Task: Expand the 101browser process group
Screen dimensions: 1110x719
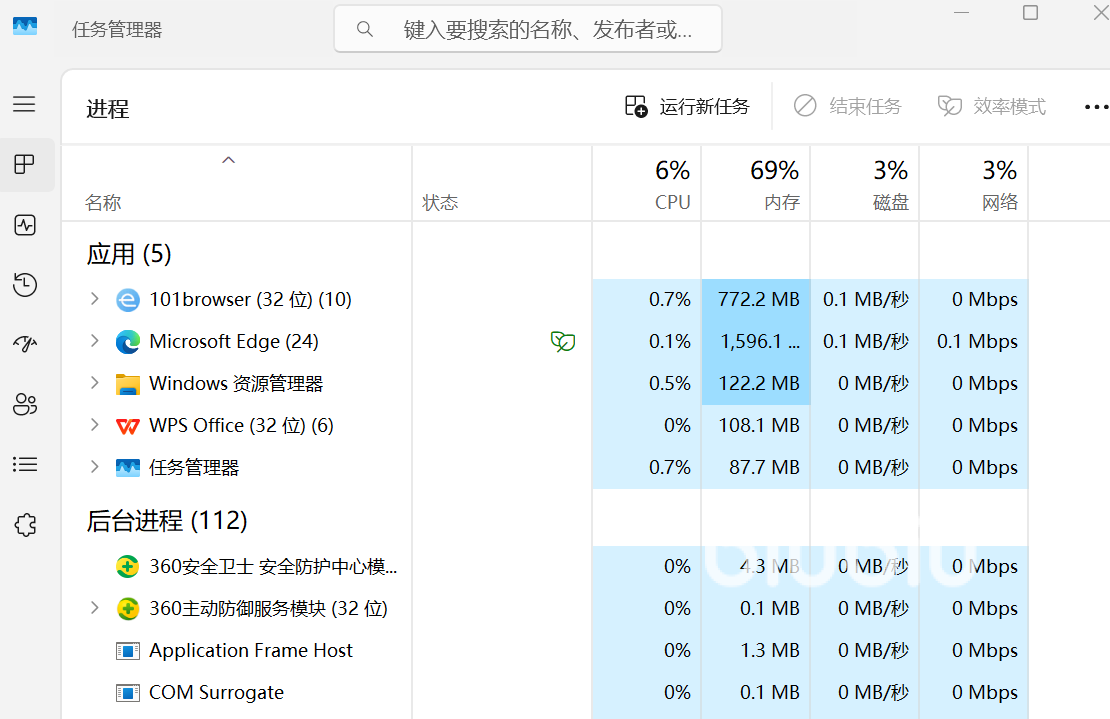Action: tap(94, 299)
